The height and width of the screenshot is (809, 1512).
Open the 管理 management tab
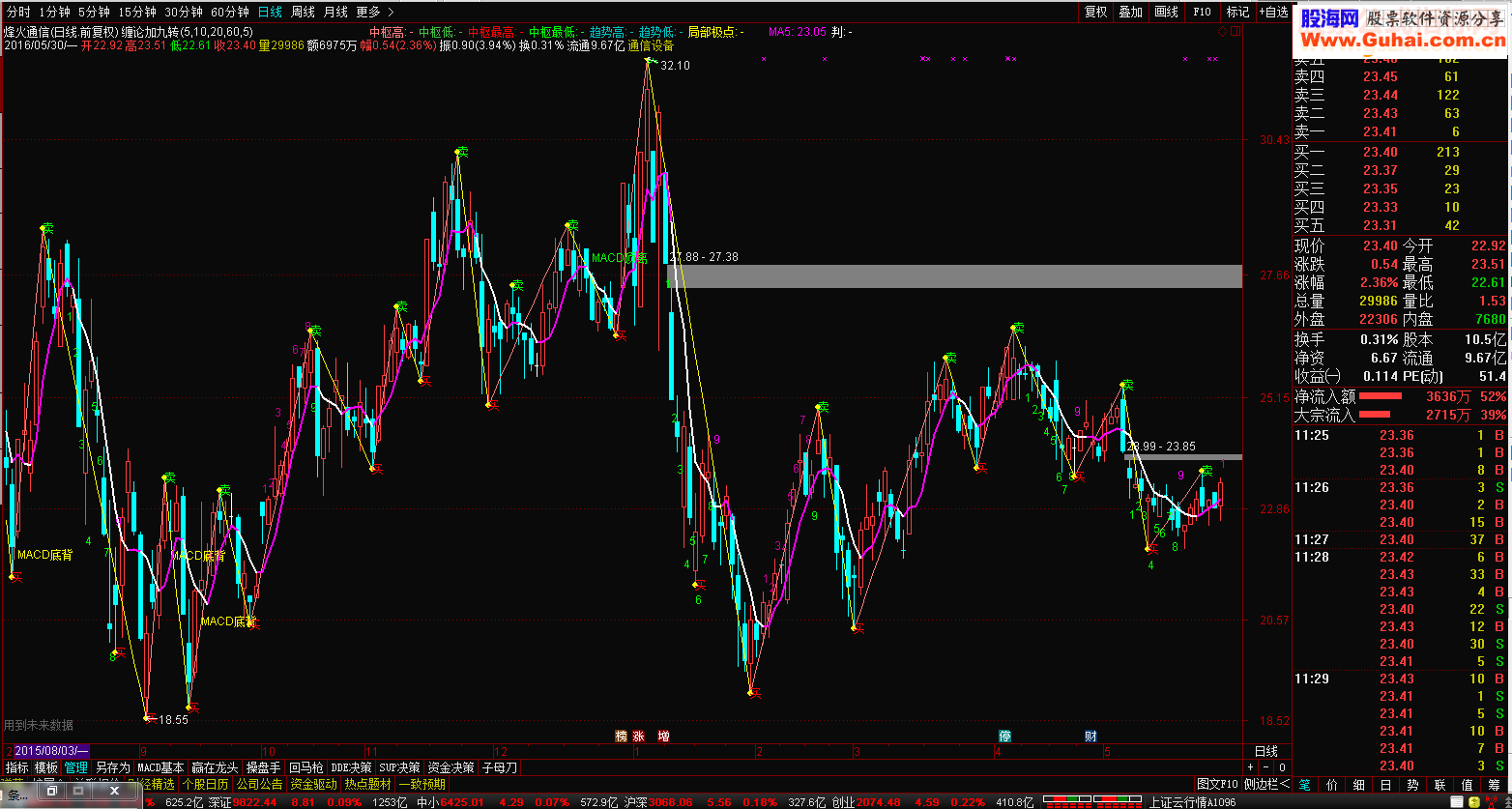75,767
